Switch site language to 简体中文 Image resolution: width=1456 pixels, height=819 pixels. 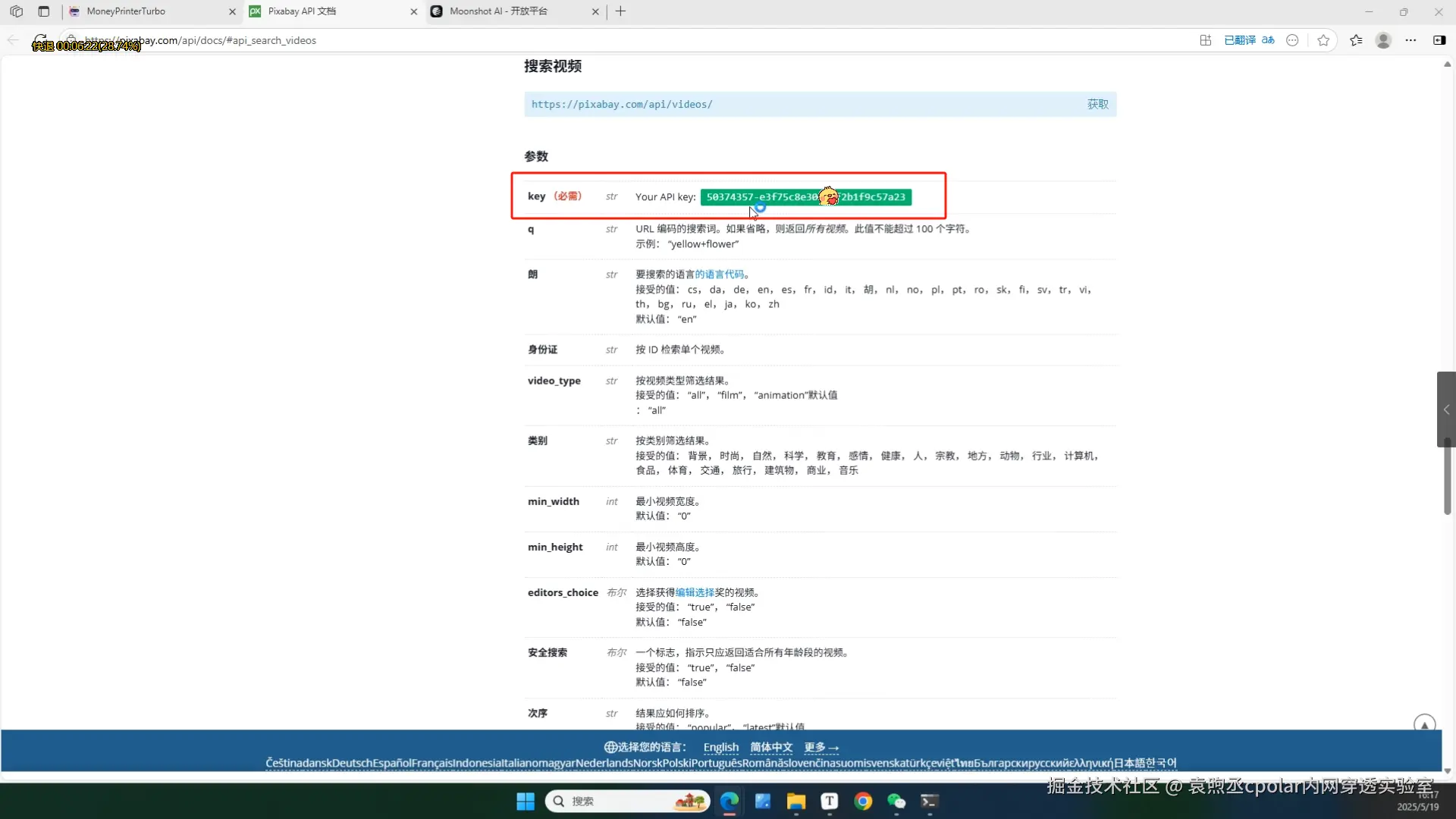771,747
